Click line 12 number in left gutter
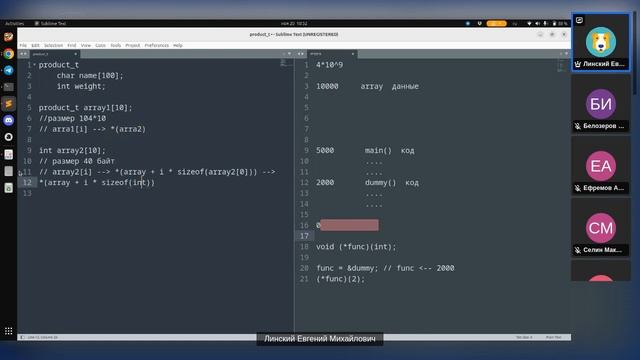640x360 pixels. click(x=27, y=182)
